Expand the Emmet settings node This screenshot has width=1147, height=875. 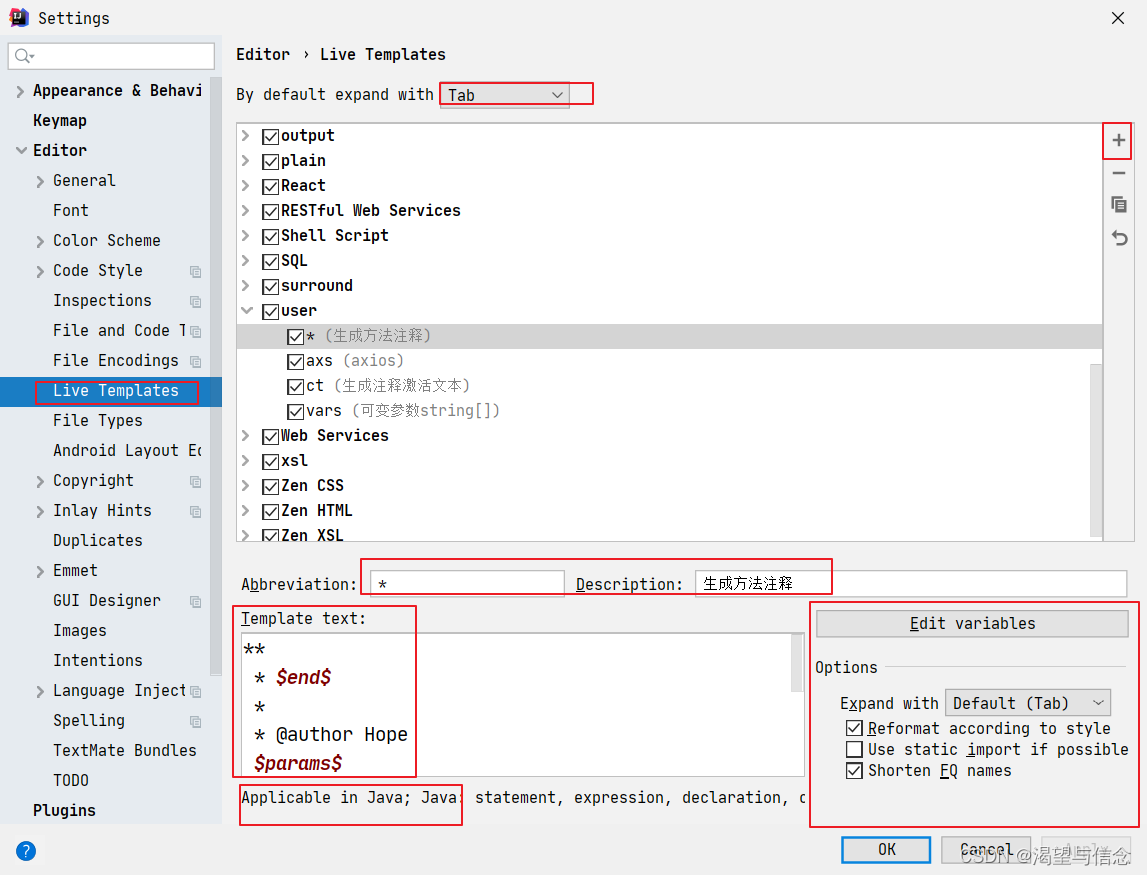(x=40, y=571)
